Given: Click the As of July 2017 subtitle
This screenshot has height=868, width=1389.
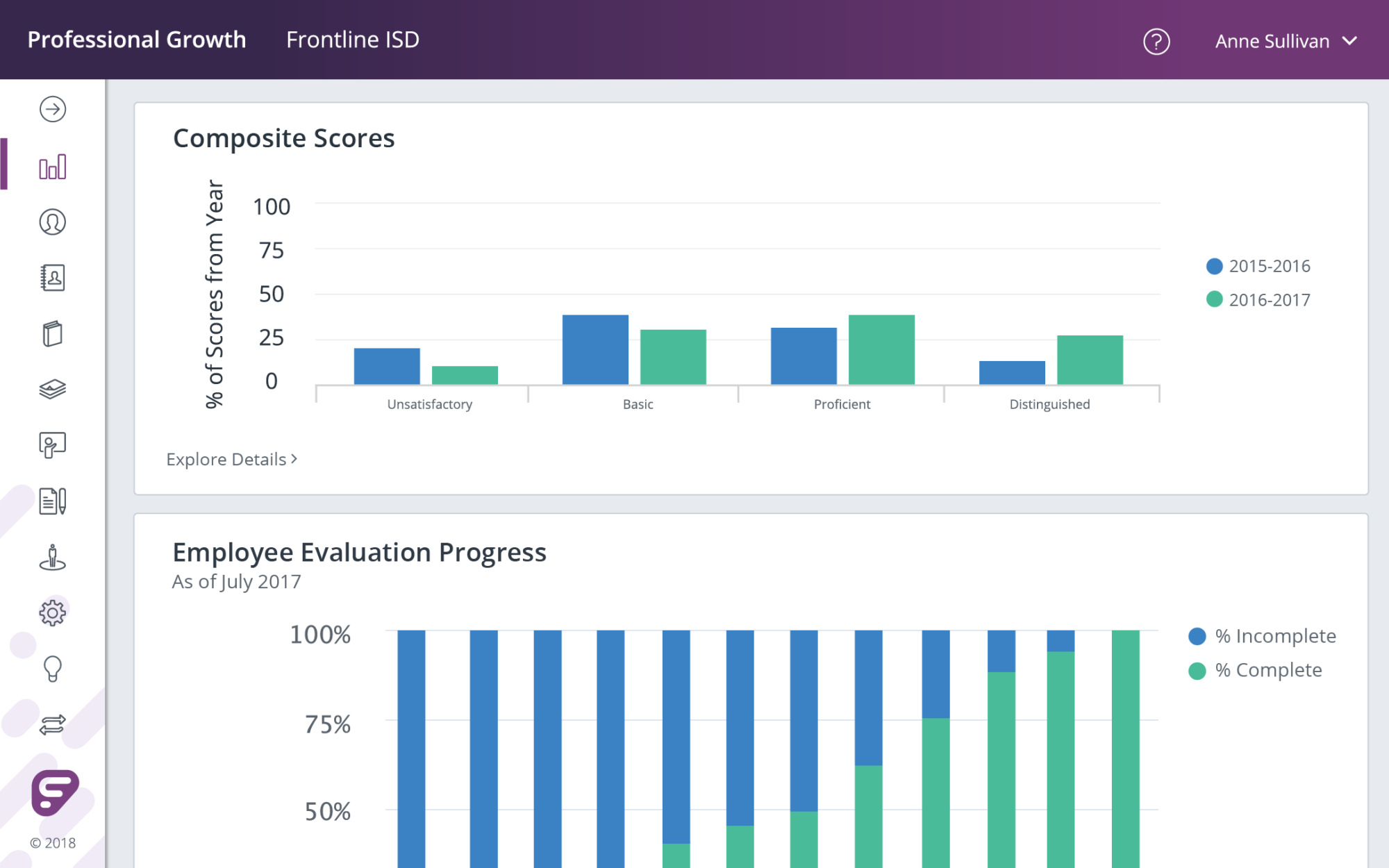Looking at the screenshot, I should 236,581.
